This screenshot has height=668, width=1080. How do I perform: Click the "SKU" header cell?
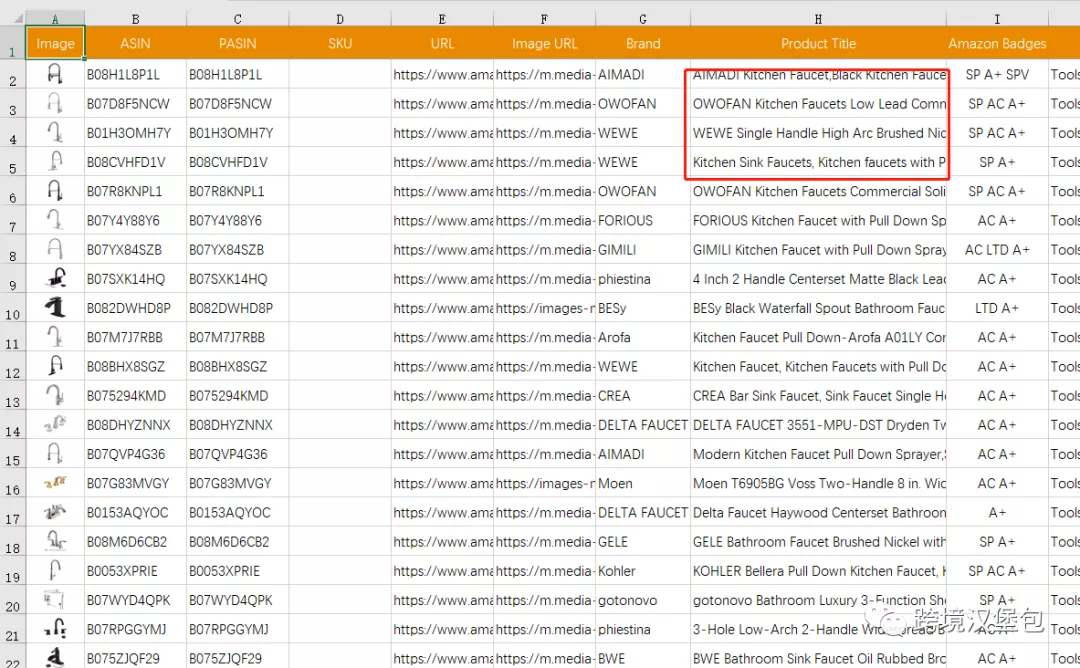(340, 44)
